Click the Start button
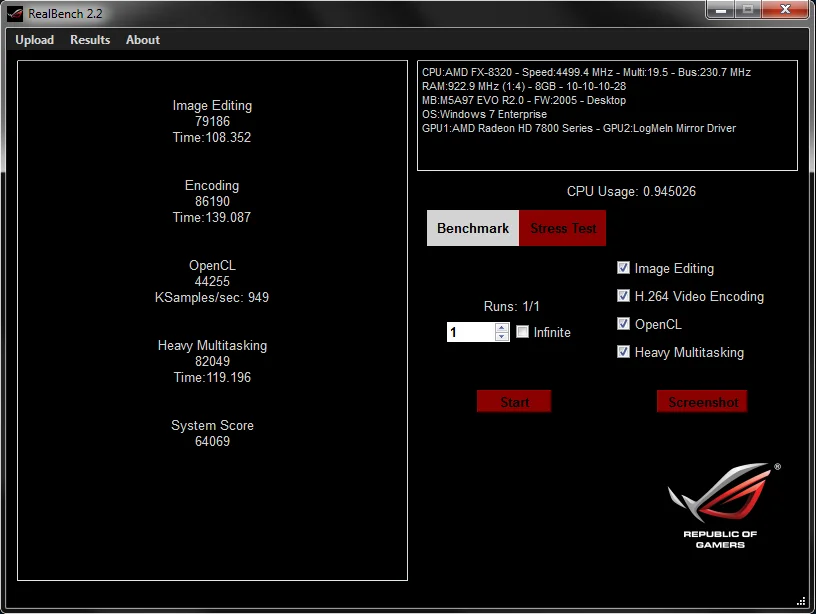The width and height of the screenshot is (816, 614). (x=514, y=401)
